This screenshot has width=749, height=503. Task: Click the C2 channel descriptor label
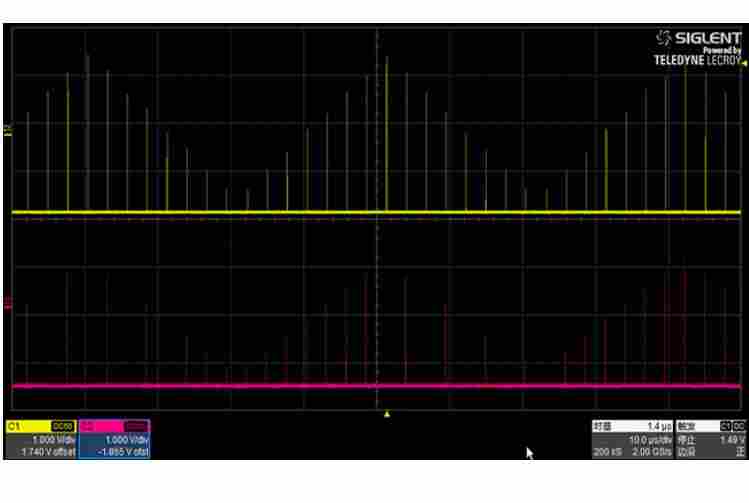(88, 426)
